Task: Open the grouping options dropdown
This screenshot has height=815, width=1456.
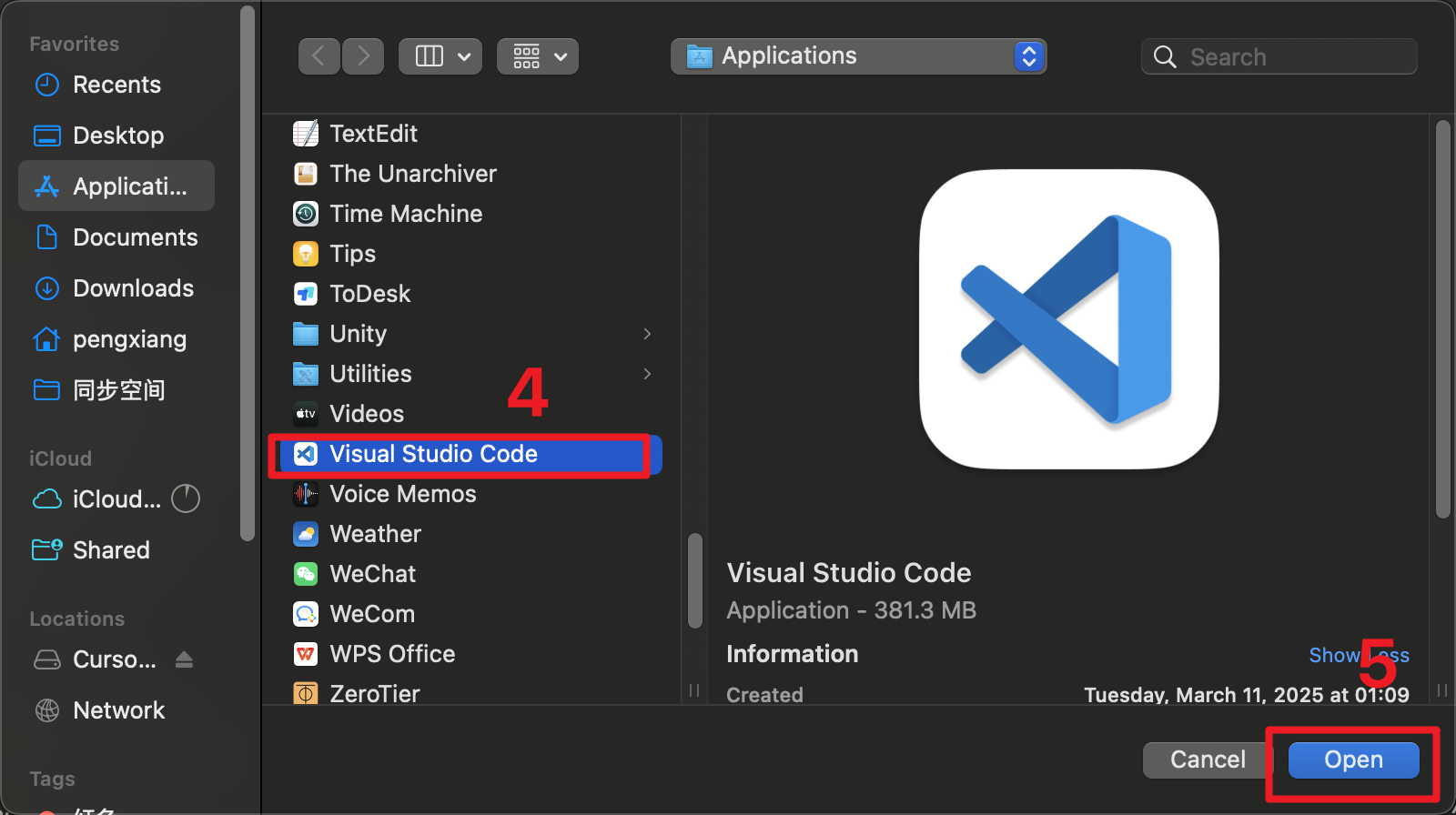Action: click(x=538, y=56)
